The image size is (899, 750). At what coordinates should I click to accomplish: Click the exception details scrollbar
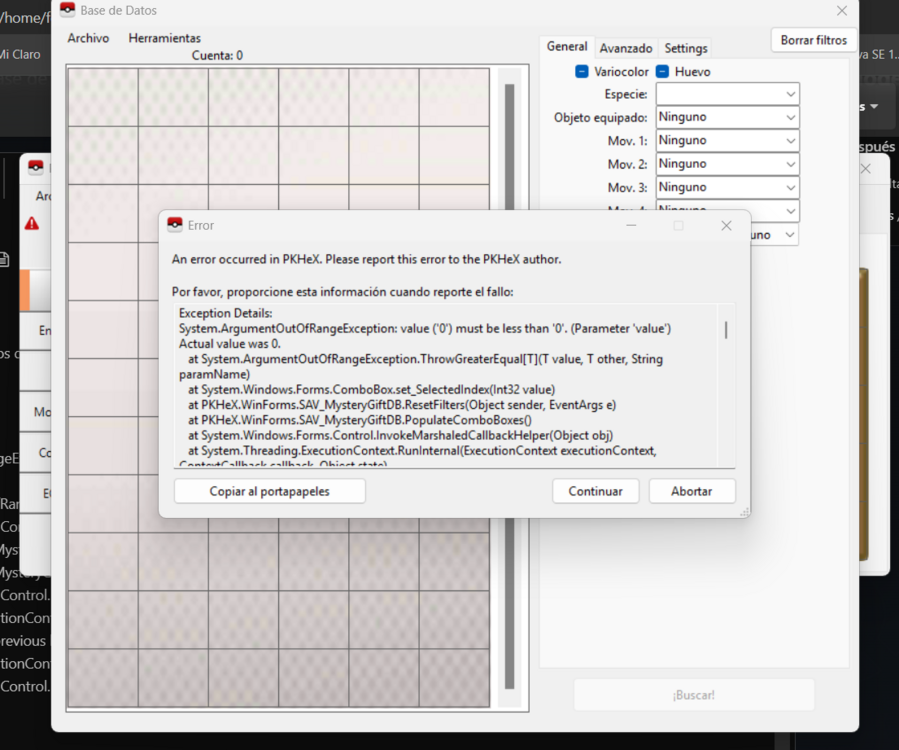tap(725, 331)
